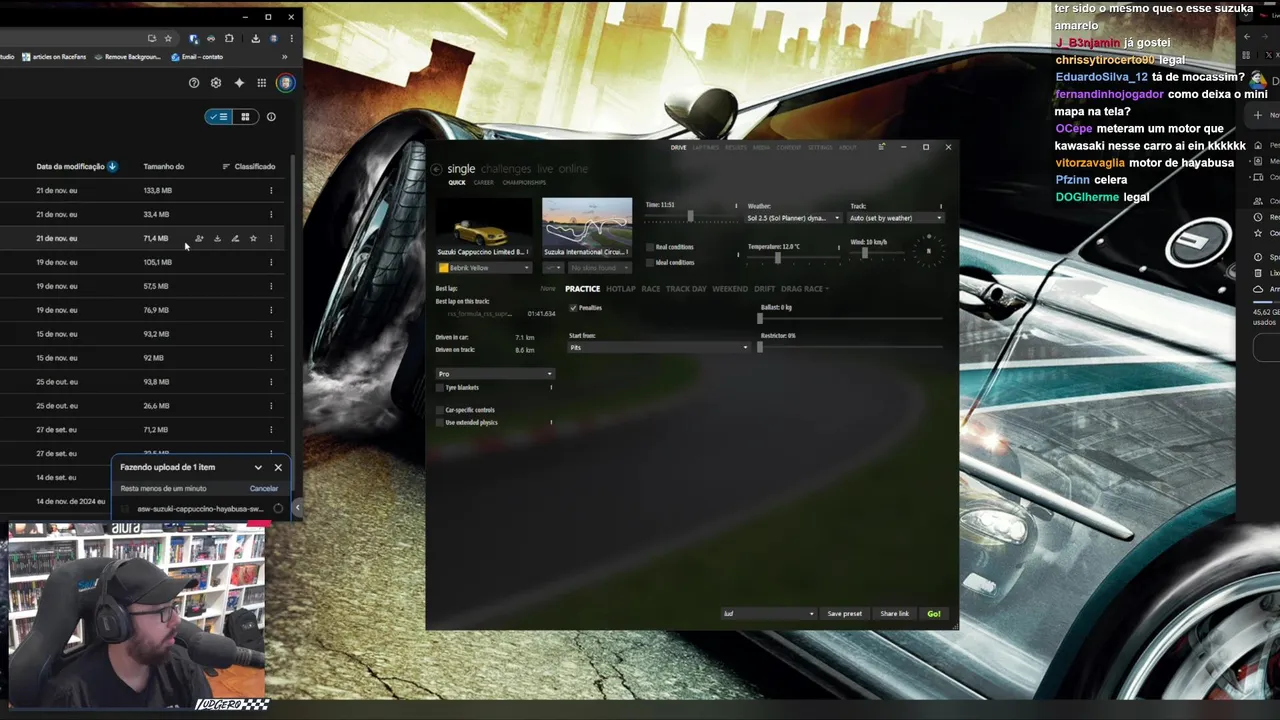Adjust Time 11:51 slider
This screenshot has height=720, width=1280.
coord(690,217)
